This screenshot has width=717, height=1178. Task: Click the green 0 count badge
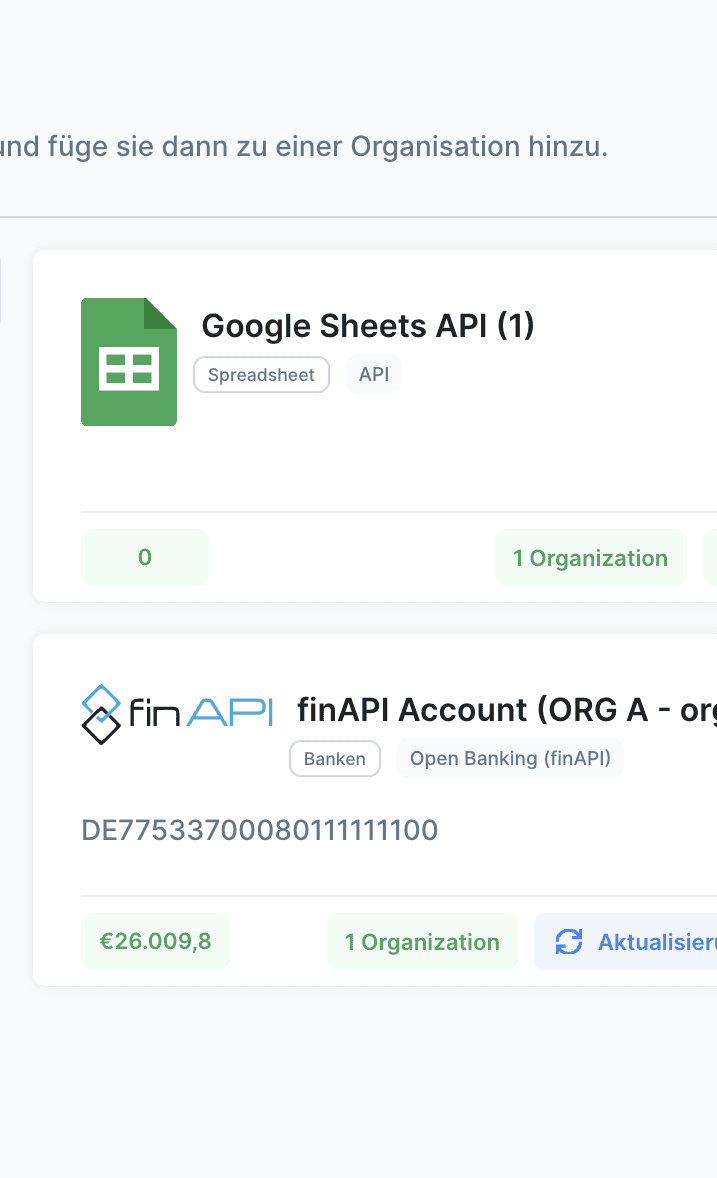tap(145, 558)
